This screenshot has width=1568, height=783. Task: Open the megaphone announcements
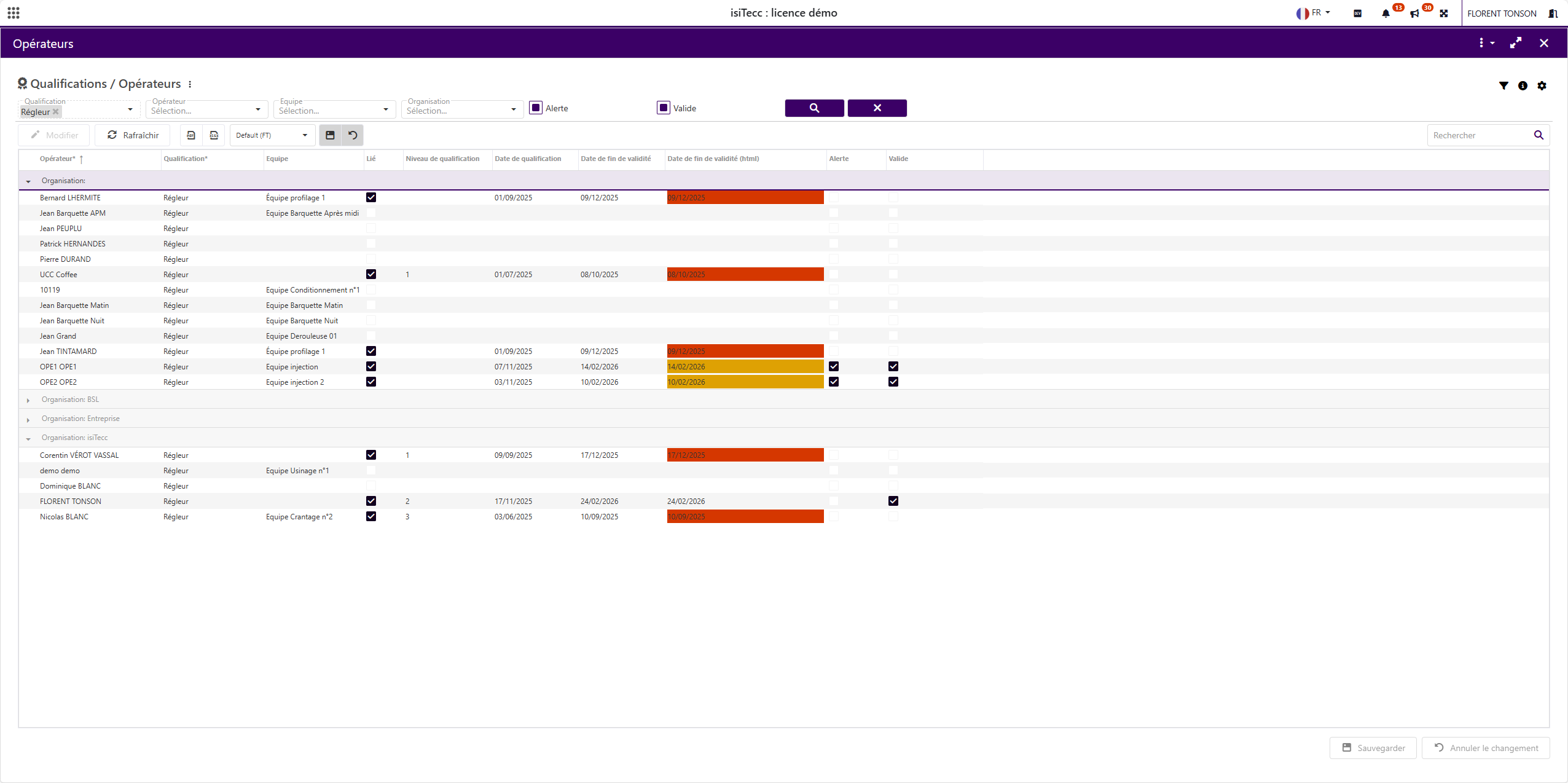[1414, 14]
